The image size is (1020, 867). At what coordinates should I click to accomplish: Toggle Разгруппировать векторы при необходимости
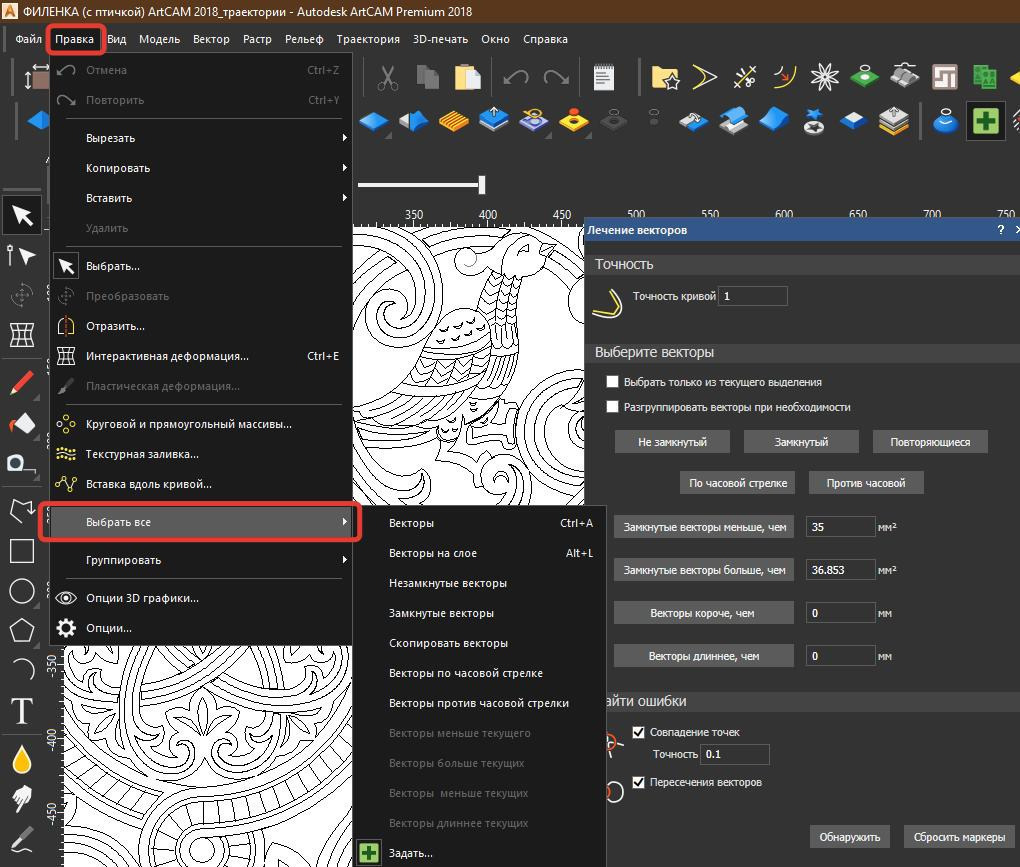point(612,407)
